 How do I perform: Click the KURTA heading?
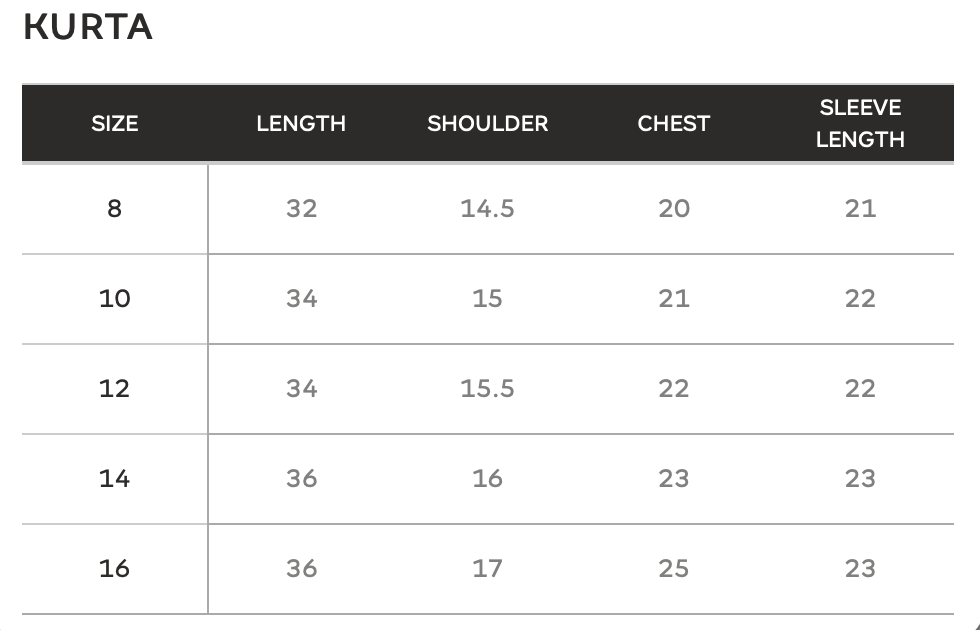pos(88,28)
